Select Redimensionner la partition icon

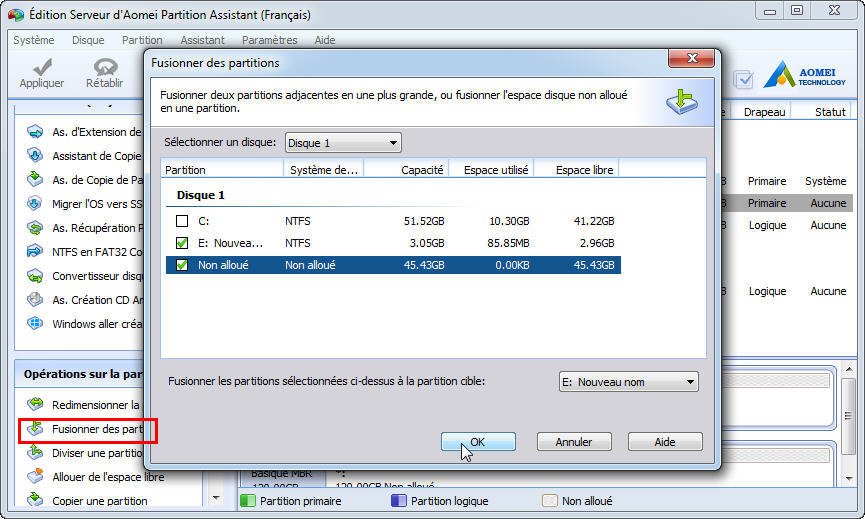(35, 404)
